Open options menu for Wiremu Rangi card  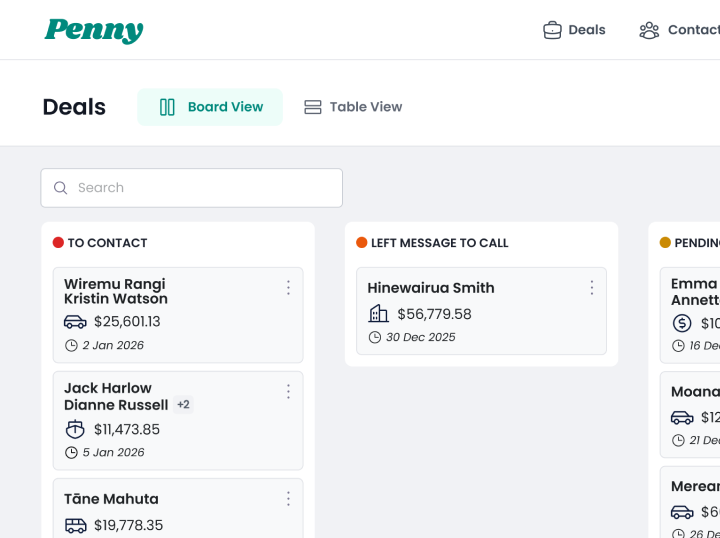pos(288,287)
